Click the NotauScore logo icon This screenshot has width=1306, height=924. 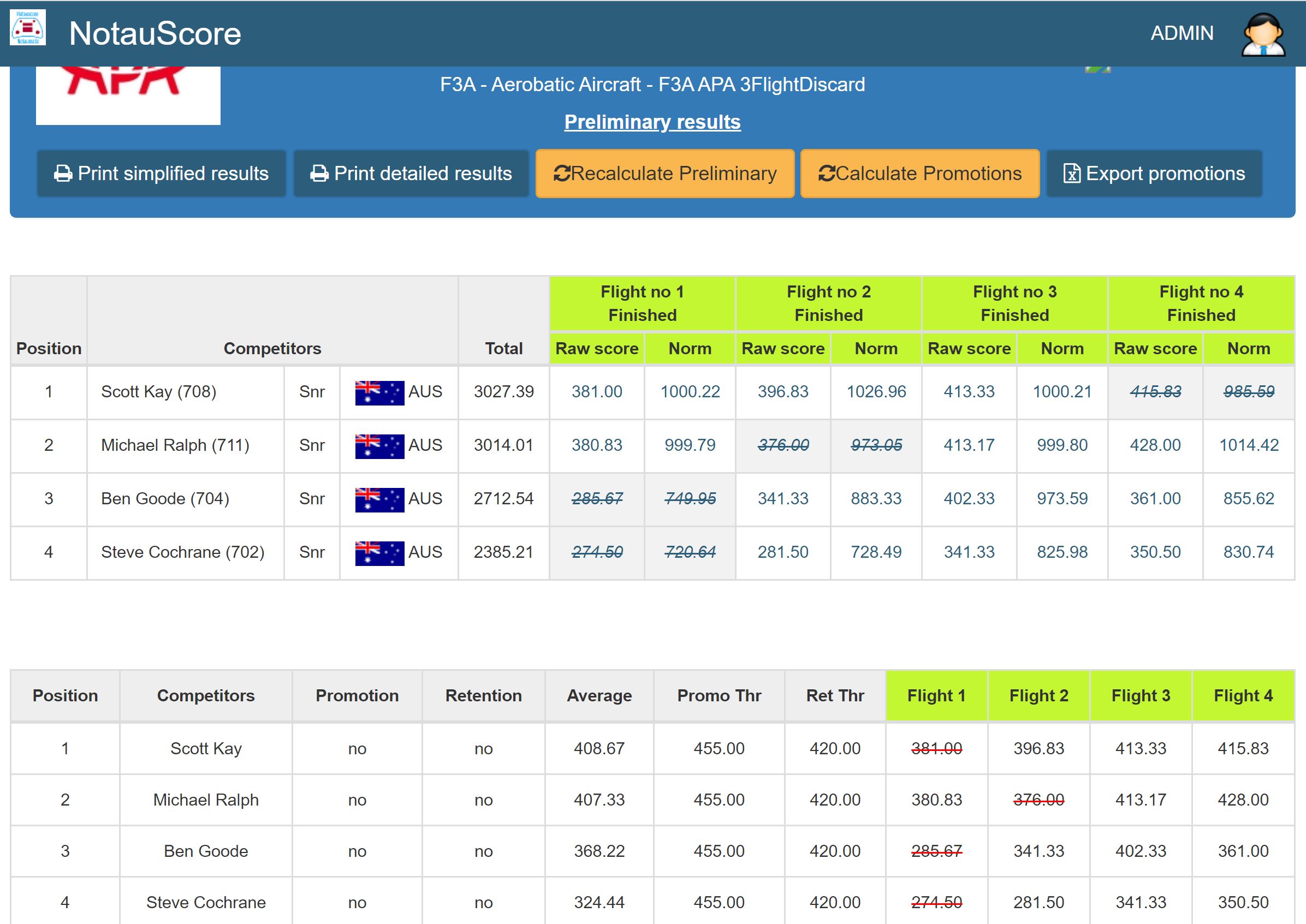tap(28, 27)
